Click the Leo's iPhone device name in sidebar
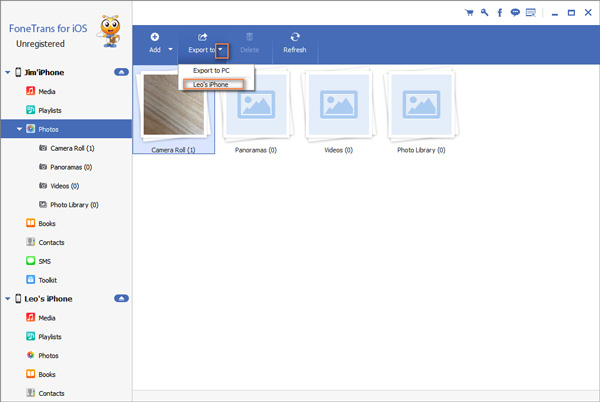The width and height of the screenshot is (600, 402). point(48,299)
